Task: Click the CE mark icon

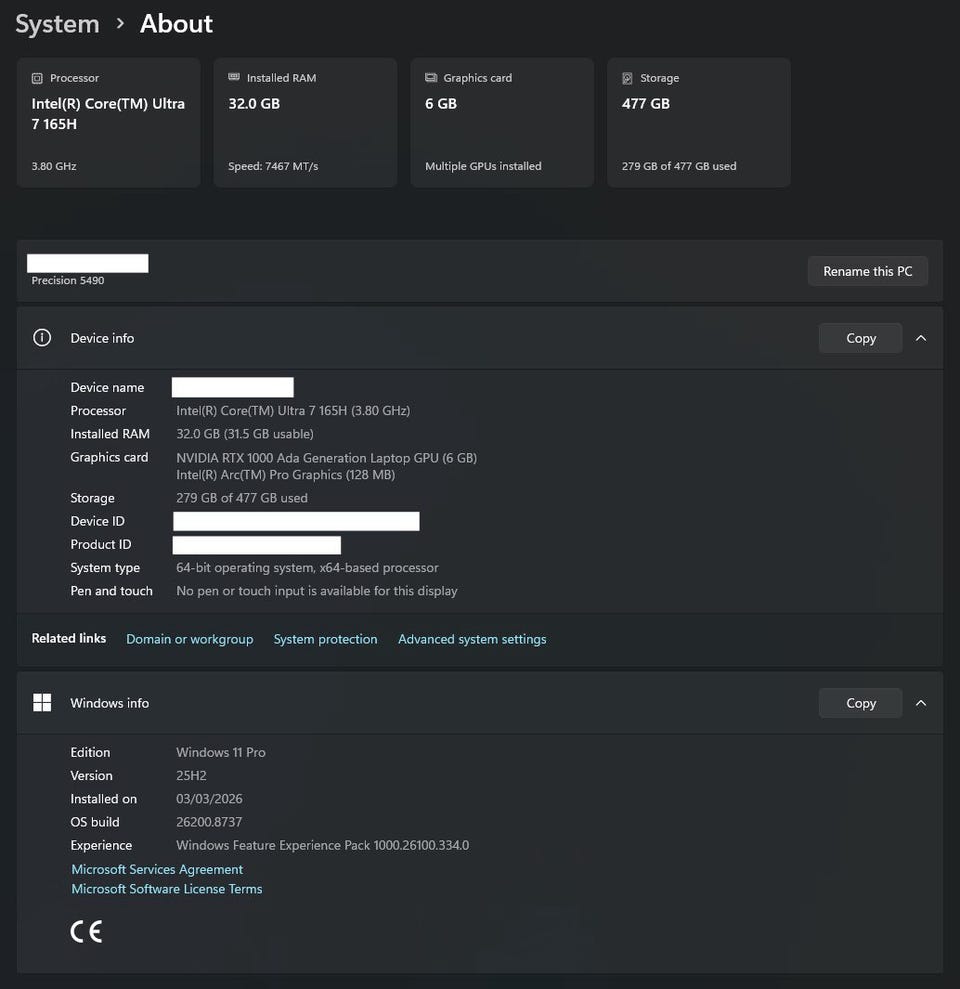Action: point(86,932)
